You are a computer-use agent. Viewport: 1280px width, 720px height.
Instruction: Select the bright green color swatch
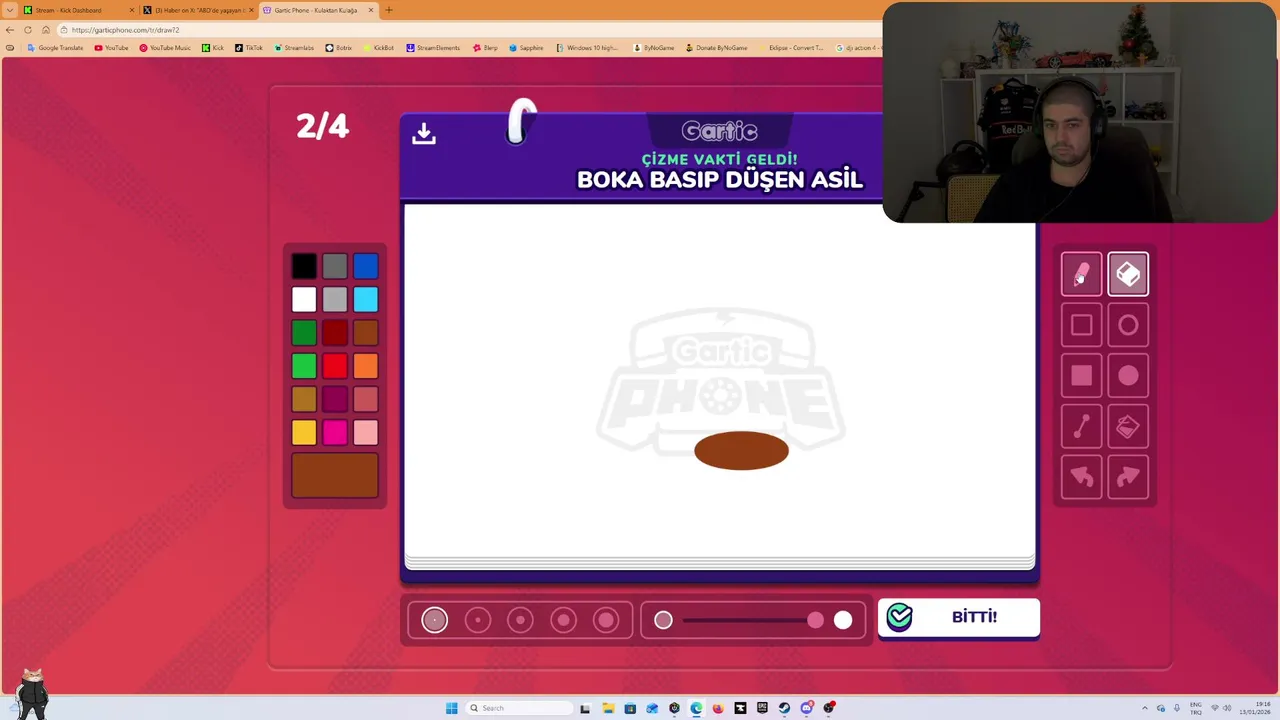(304, 366)
